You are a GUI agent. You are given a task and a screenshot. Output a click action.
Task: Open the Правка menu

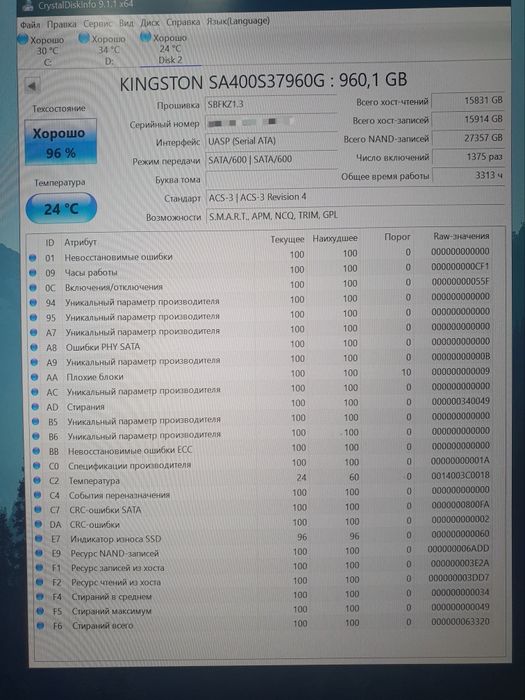click(62, 24)
